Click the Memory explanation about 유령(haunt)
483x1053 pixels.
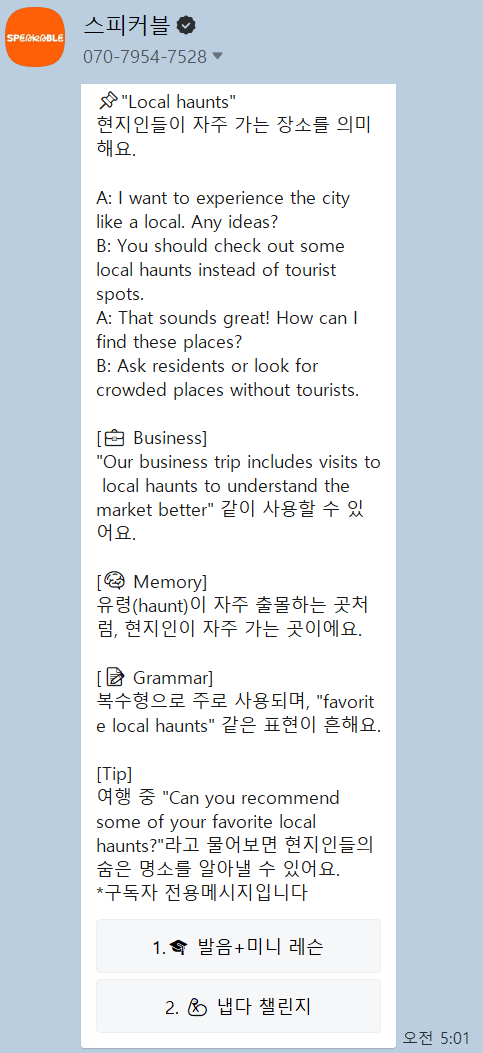(x=232, y=616)
